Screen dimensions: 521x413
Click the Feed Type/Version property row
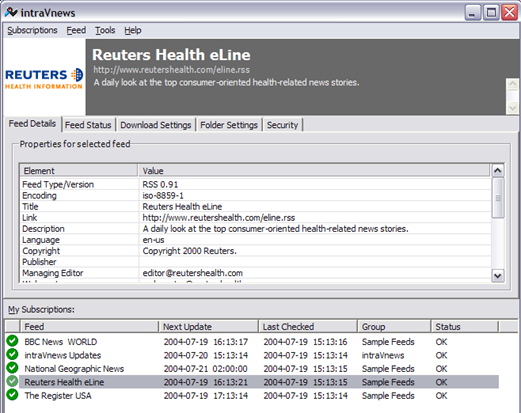pyautogui.click(x=256, y=184)
